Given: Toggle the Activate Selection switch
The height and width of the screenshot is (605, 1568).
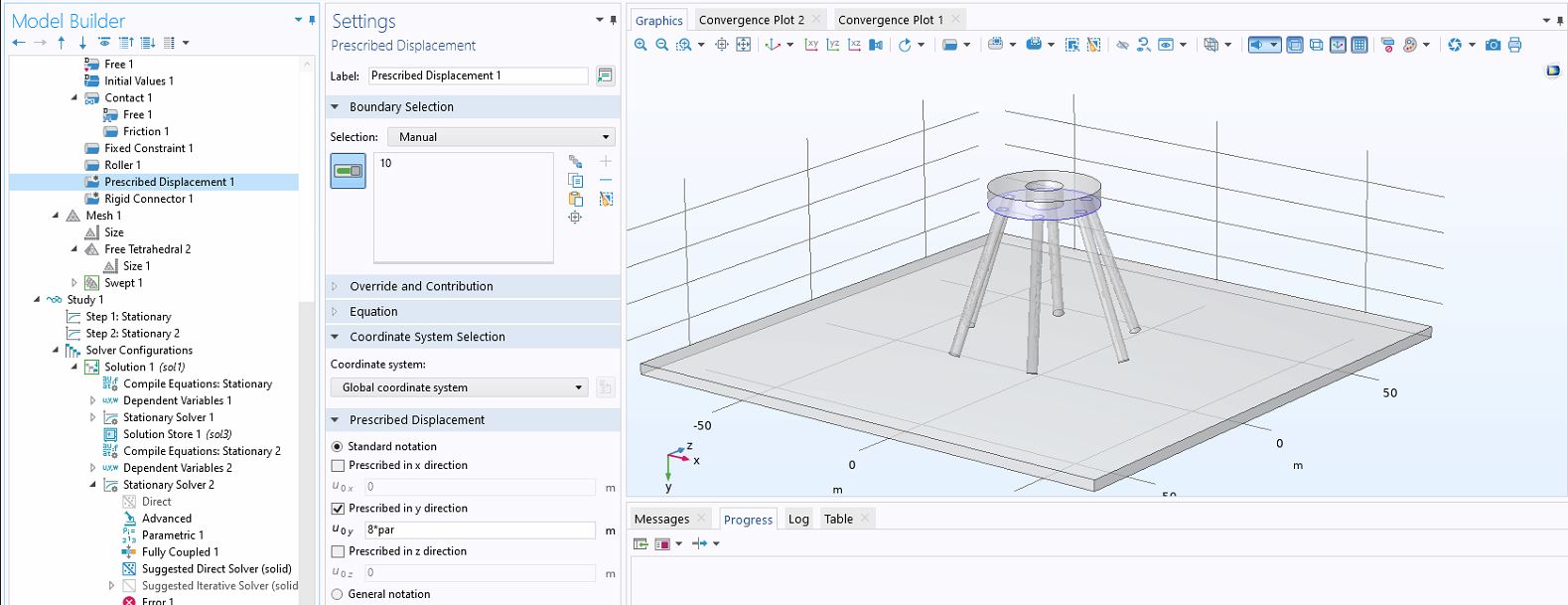Looking at the screenshot, I should click(348, 171).
